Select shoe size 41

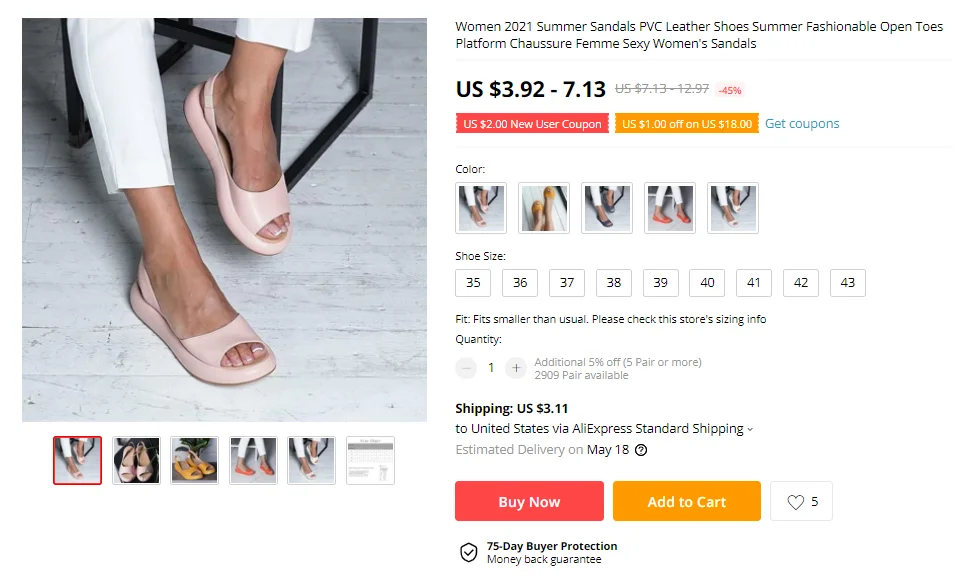pyautogui.click(x=754, y=283)
